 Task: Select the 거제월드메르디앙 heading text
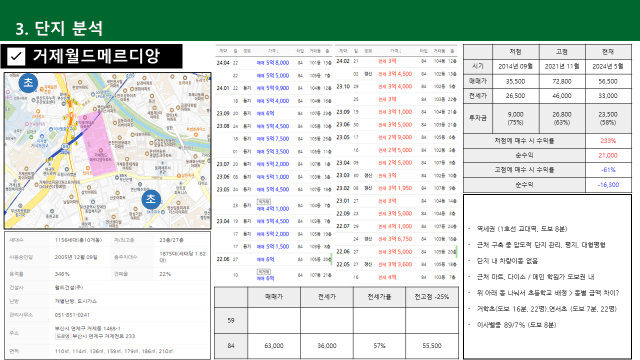tap(96, 56)
